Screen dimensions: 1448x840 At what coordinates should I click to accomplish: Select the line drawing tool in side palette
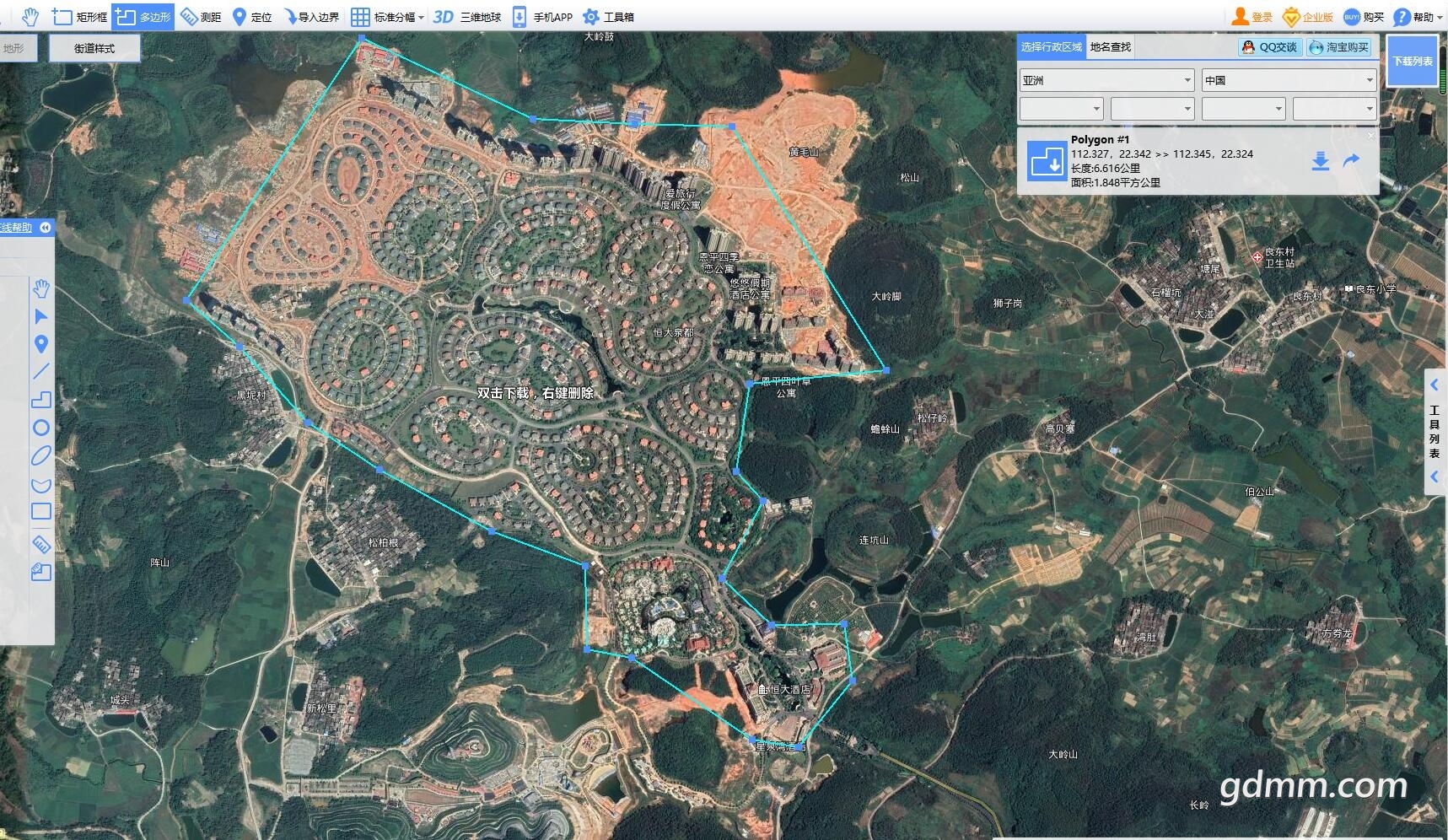click(40, 371)
